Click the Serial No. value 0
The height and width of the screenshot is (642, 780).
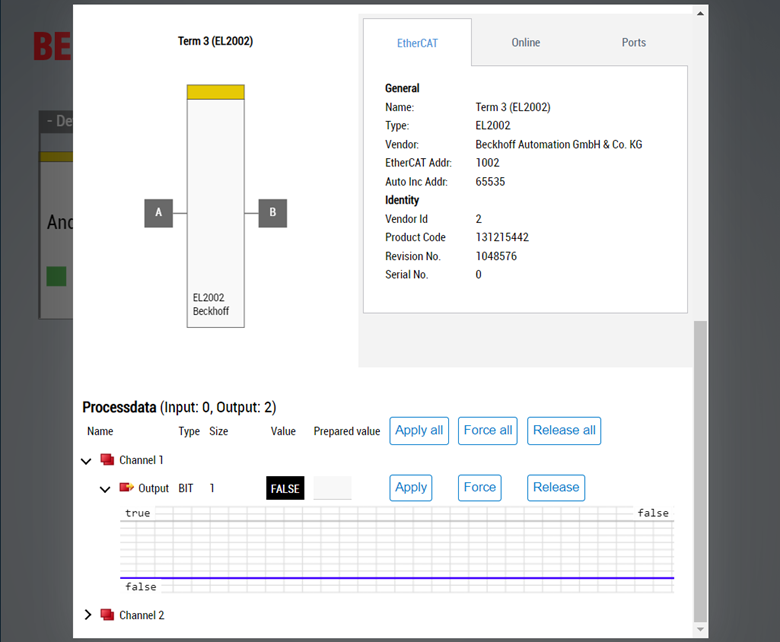(479, 275)
